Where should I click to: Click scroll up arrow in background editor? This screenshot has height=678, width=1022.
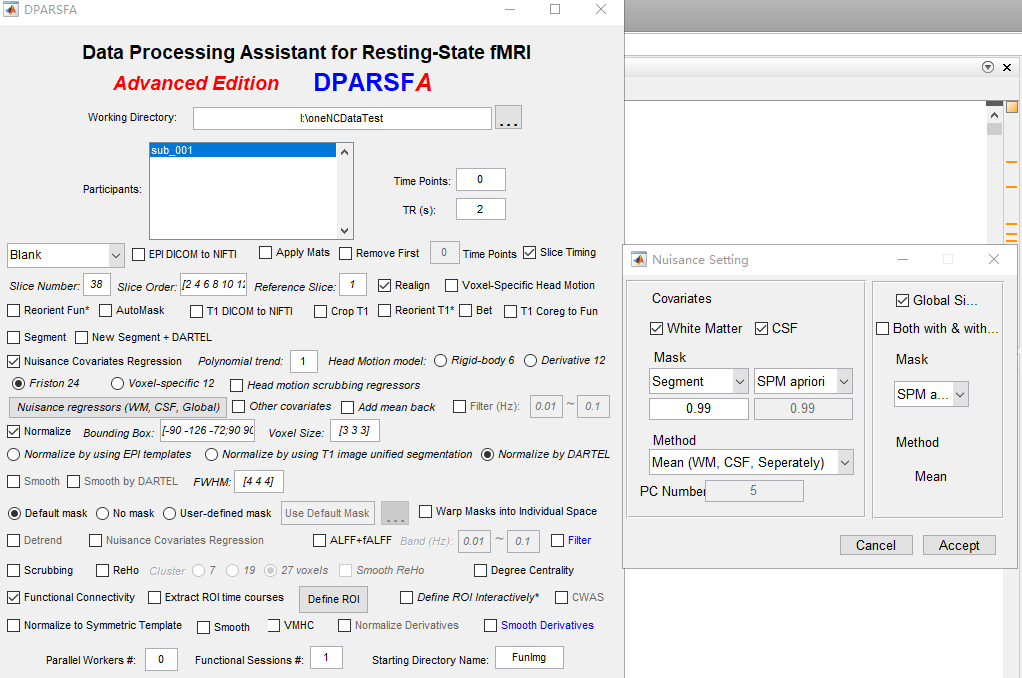(994, 115)
